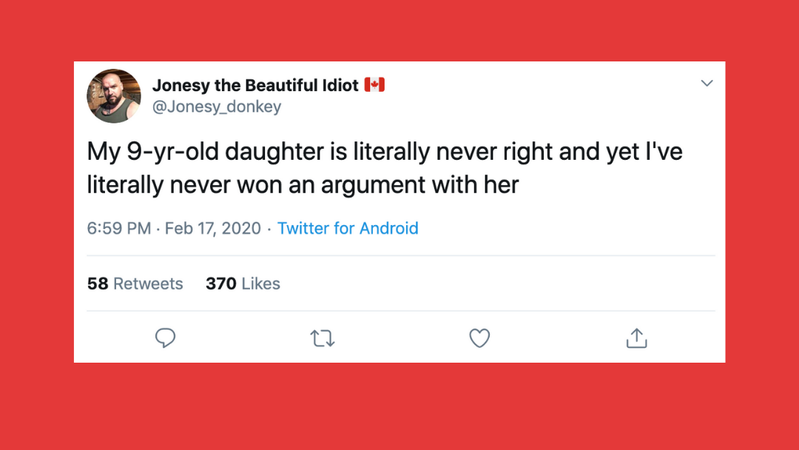Open the share tweet upload icon

(637, 338)
